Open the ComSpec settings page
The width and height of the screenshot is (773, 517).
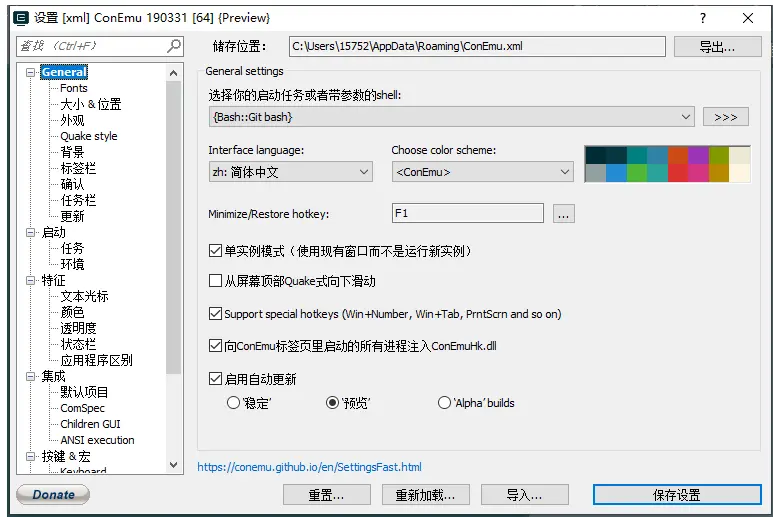82,408
